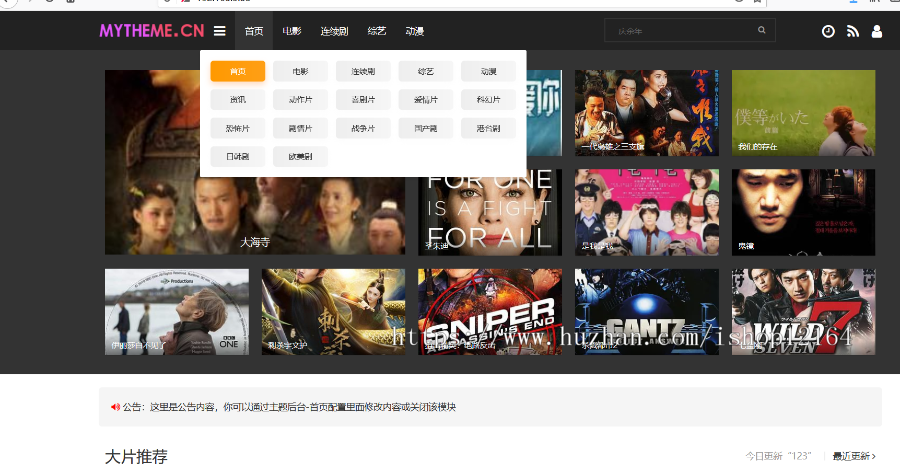900x472 pixels.
Task: Select 连续剧 in the top navigation bar
Action: (334, 31)
